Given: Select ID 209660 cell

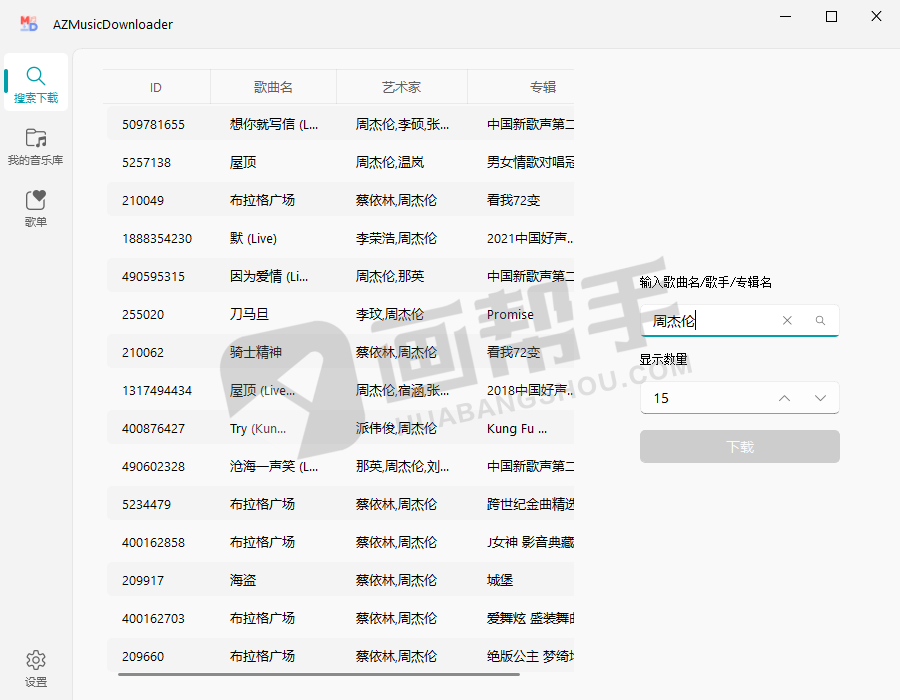Looking at the screenshot, I should (x=143, y=656).
